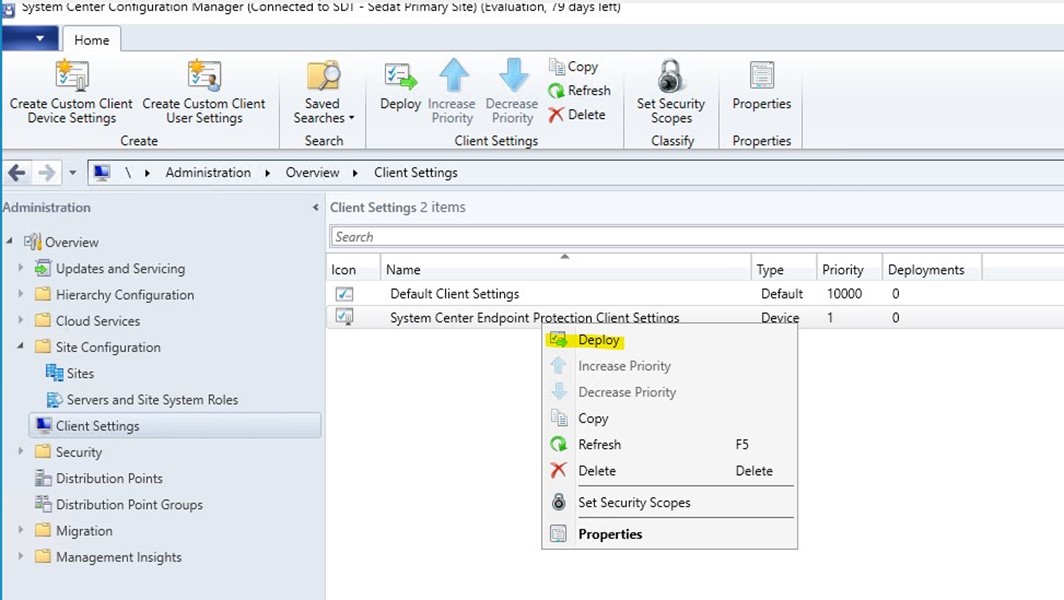Open navigation history dropdown arrow
1064x600 pixels.
(x=73, y=173)
